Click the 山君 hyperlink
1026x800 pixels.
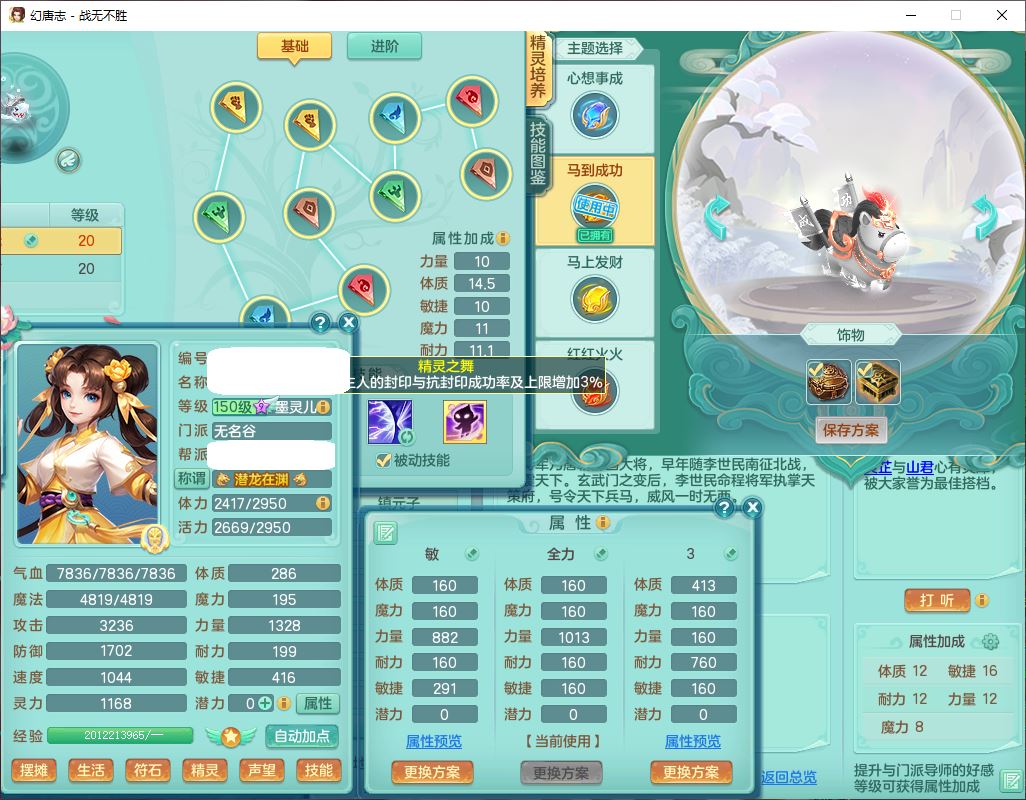(x=919, y=467)
